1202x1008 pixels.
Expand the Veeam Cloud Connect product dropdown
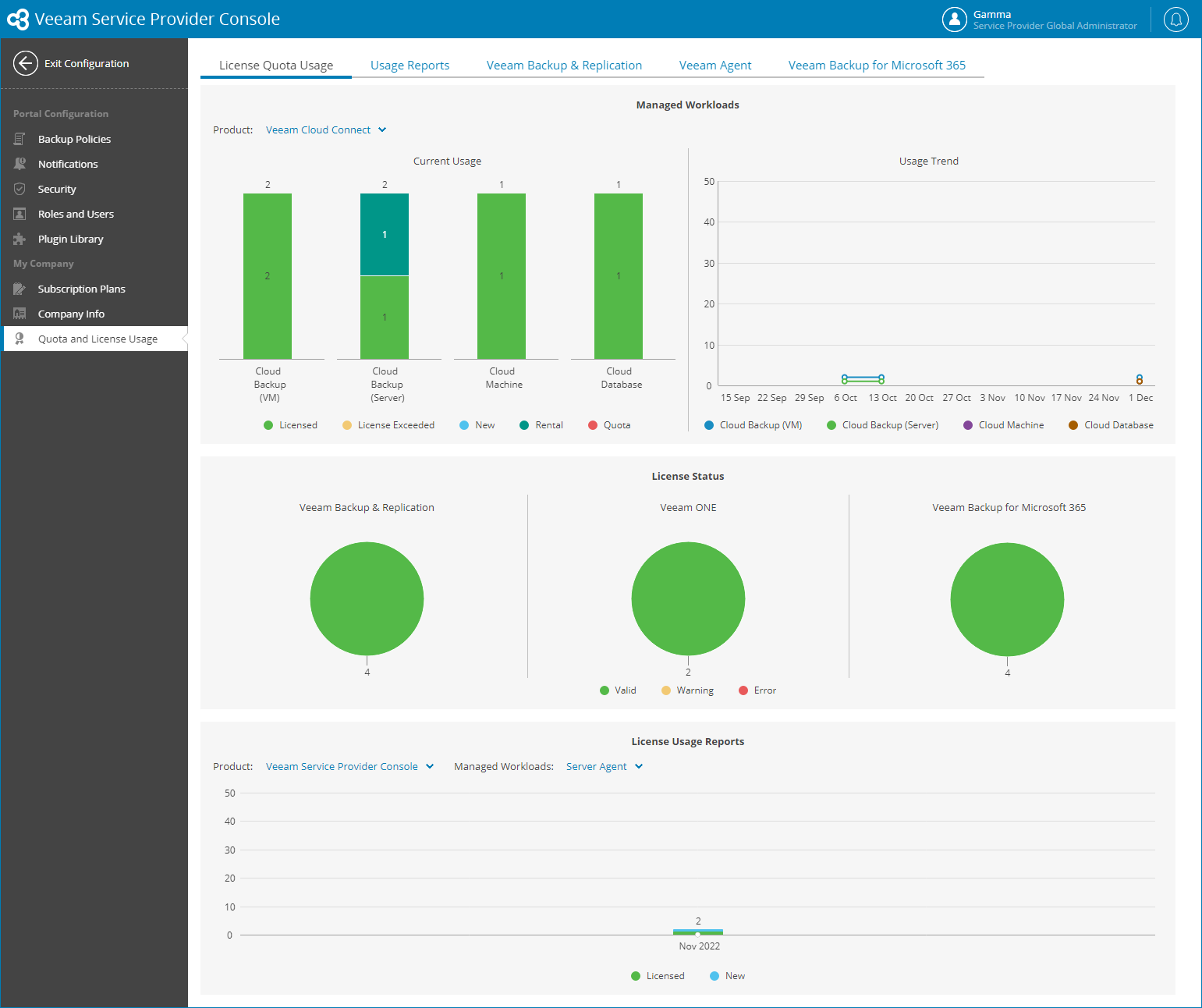[x=326, y=130]
